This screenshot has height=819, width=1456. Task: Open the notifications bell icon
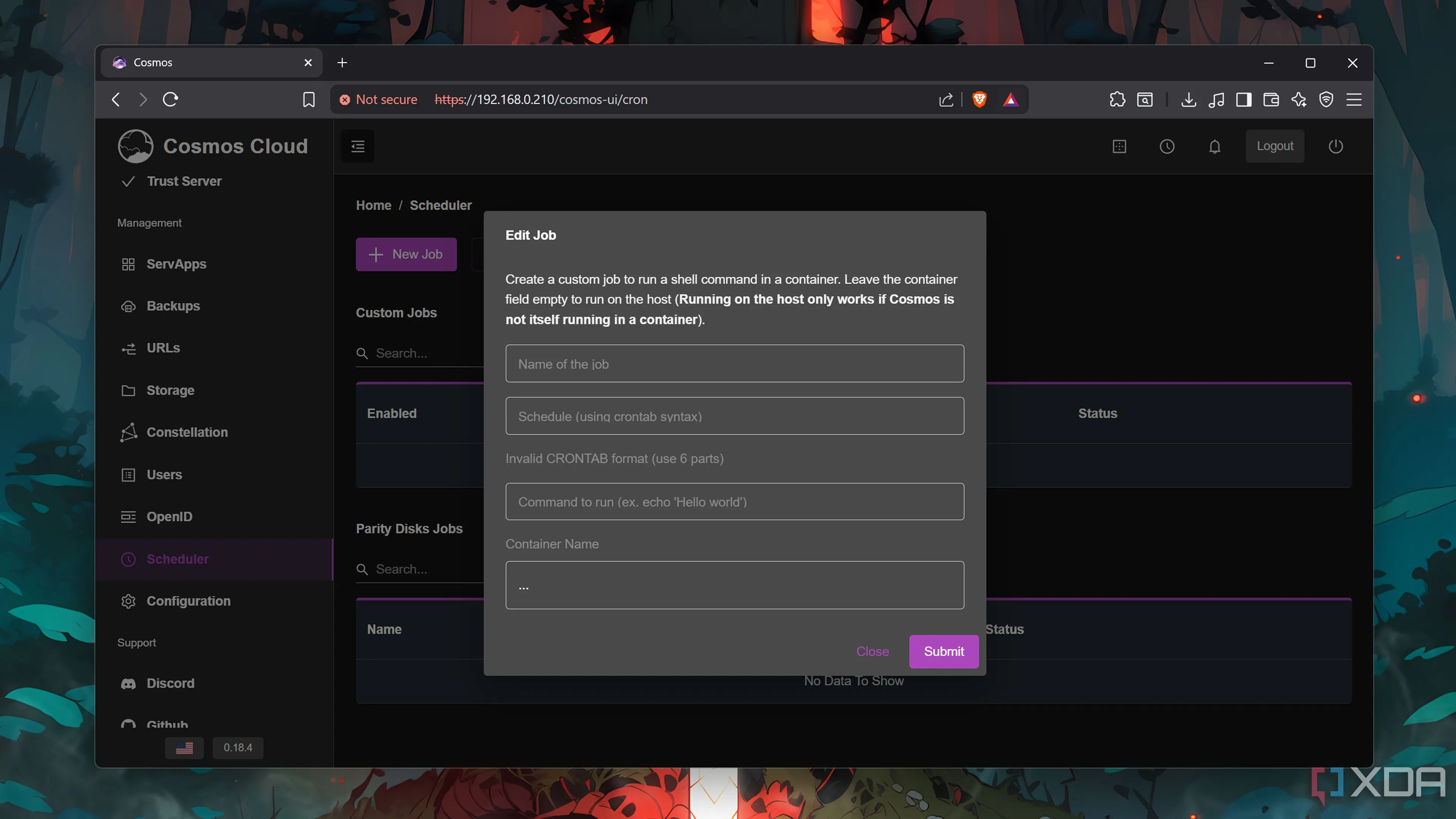tap(1214, 146)
